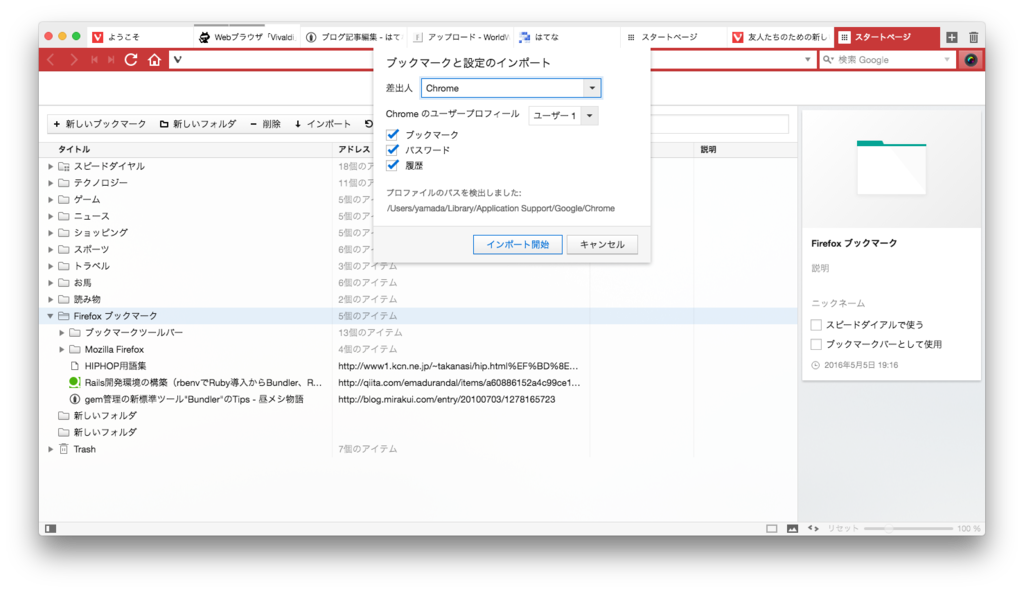Toggle image loading icon in status bar
Viewport: 1024px width, 591px height.
792,528
